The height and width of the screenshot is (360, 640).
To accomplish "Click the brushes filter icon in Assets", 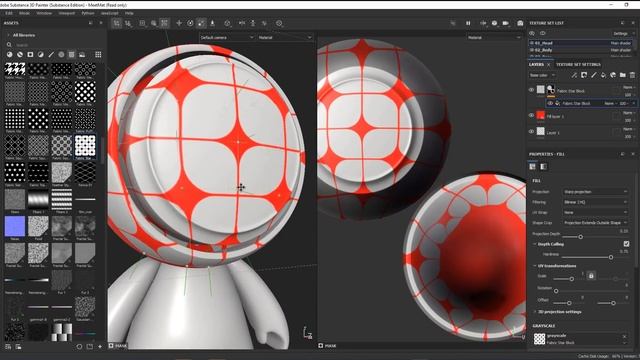I will (51, 54).
